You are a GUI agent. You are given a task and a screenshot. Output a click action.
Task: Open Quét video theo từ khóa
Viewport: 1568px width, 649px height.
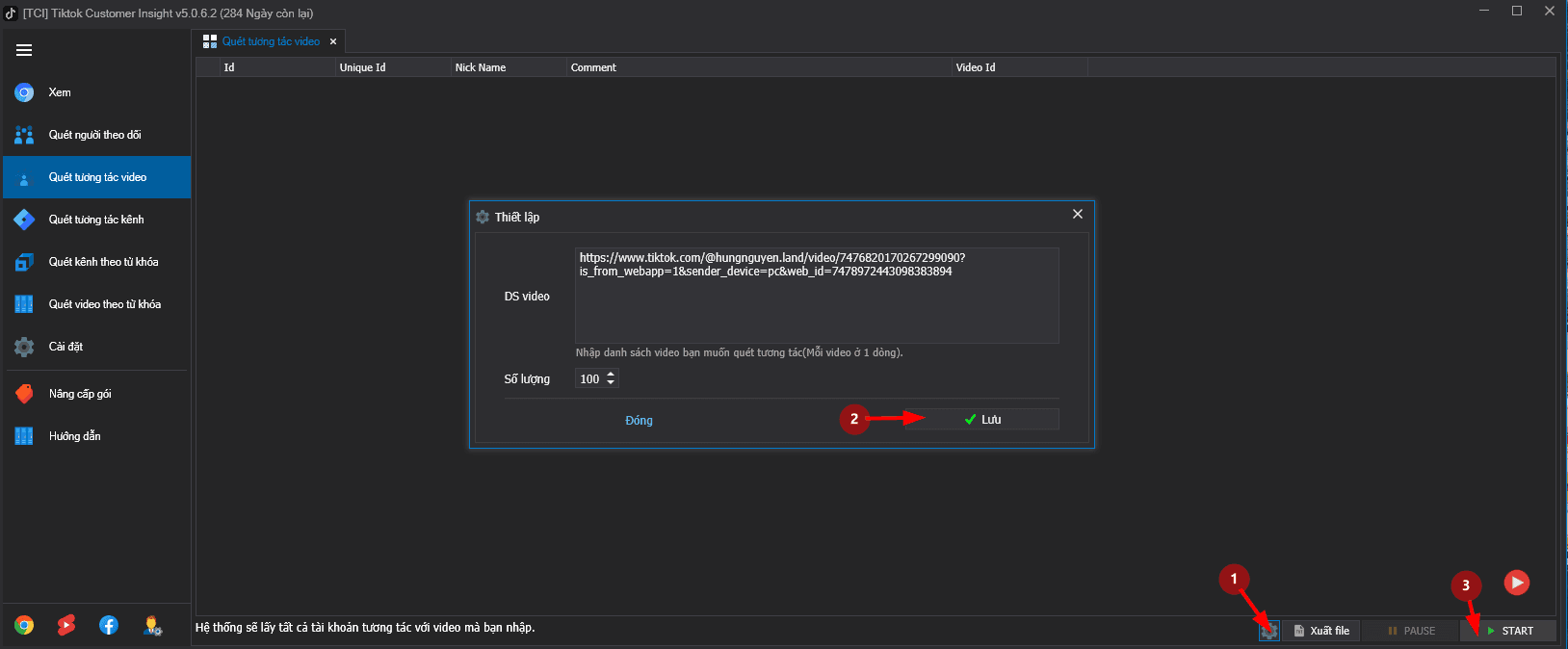(x=97, y=304)
